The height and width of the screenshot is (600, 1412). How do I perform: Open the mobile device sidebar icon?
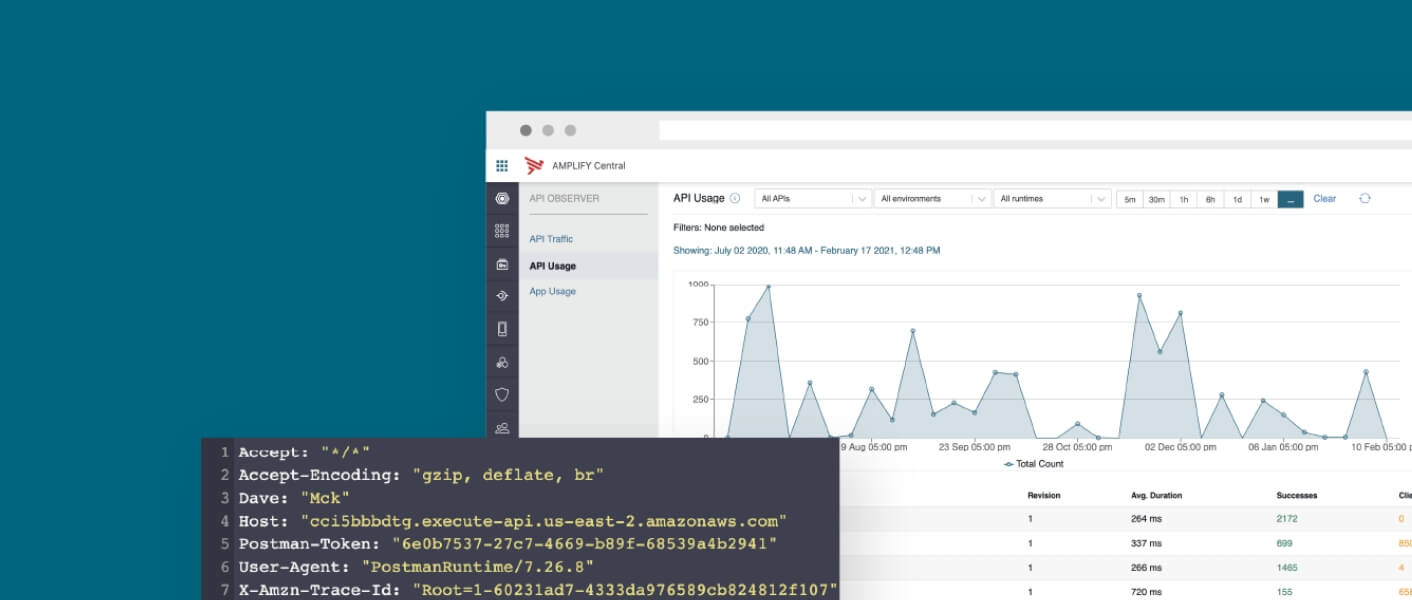[502, 329]
